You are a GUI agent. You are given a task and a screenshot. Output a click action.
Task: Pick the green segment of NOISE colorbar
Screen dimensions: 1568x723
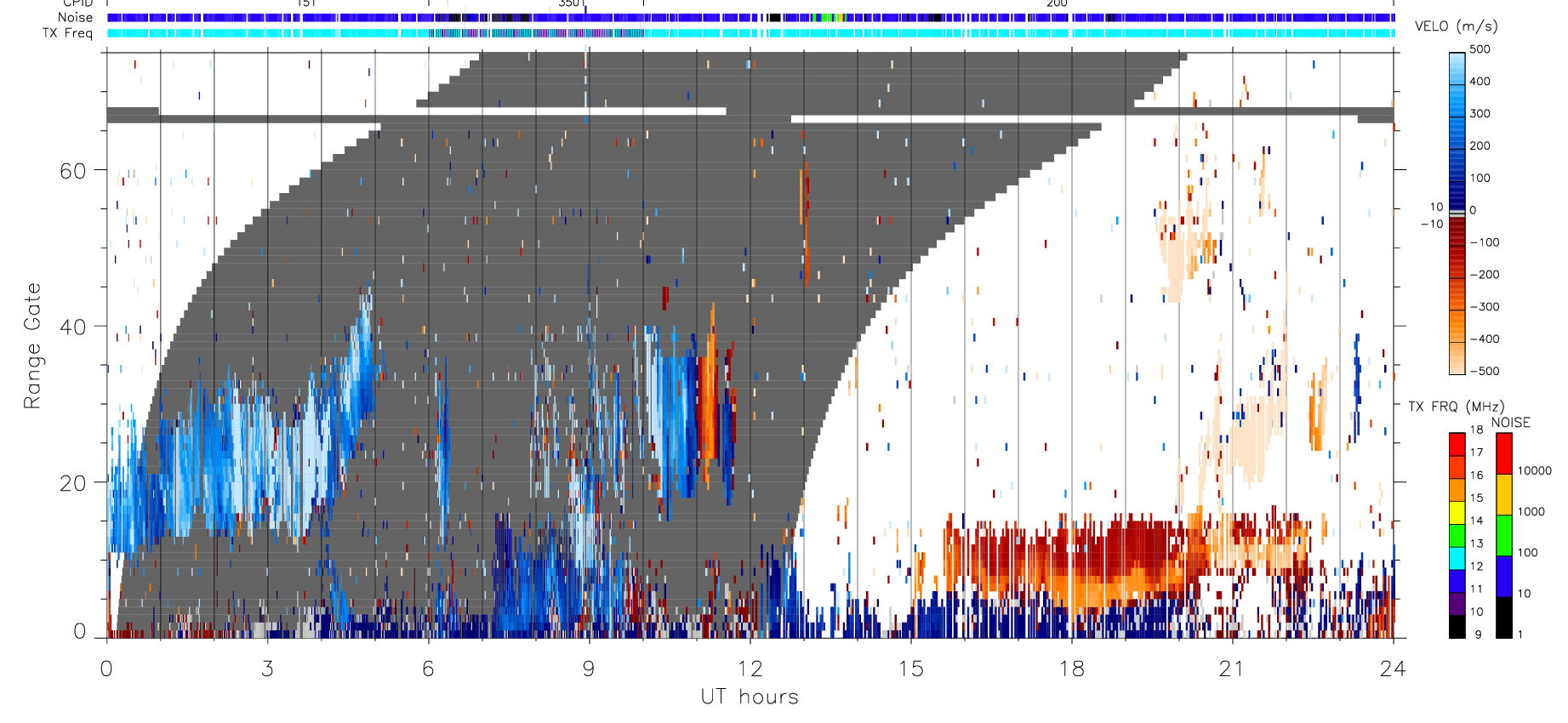click(1504, 536)
